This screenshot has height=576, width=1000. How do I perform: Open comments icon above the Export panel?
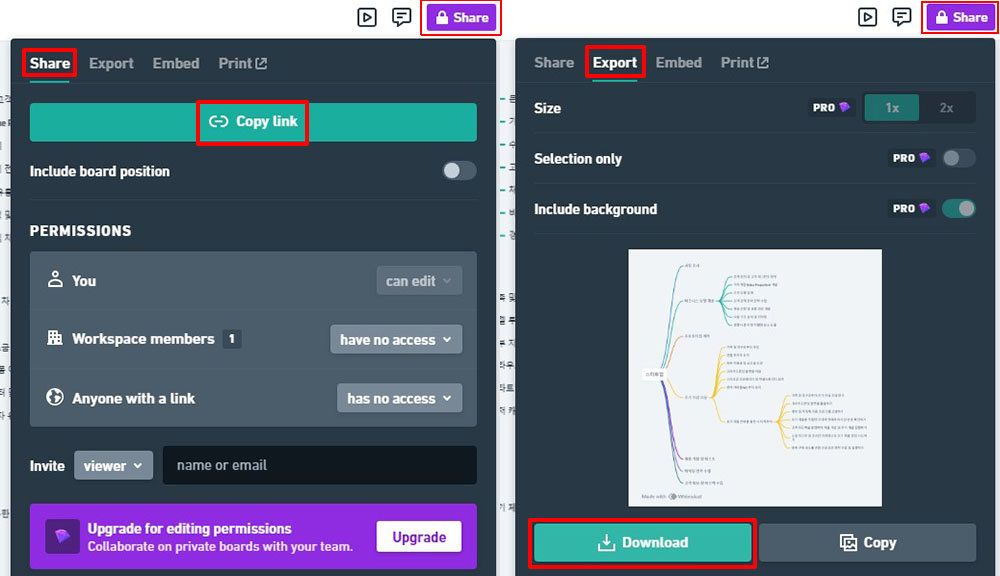pyautogui.click(x=902, y=17)
